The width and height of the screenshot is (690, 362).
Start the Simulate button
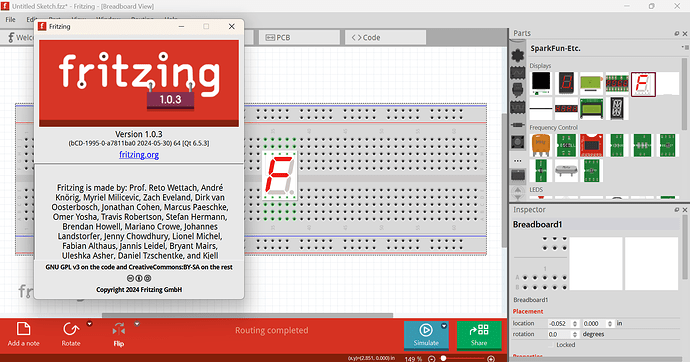point(426,335)
